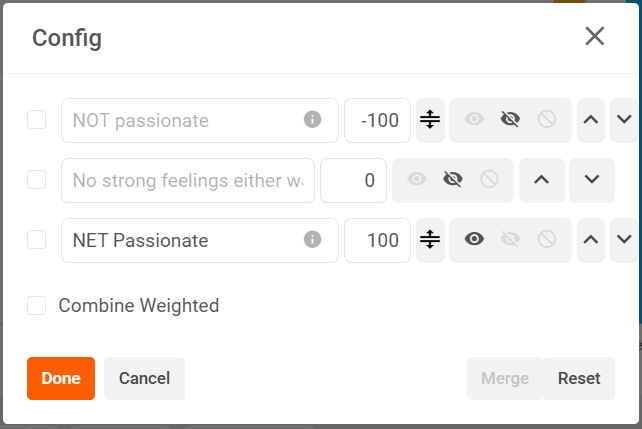
Task: Click the exclude circle icon in NOT passionate row
Action: point(547,120)
